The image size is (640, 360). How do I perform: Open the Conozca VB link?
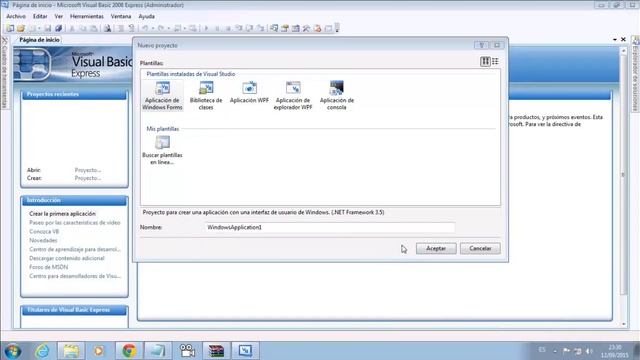(x=44, y=231)
